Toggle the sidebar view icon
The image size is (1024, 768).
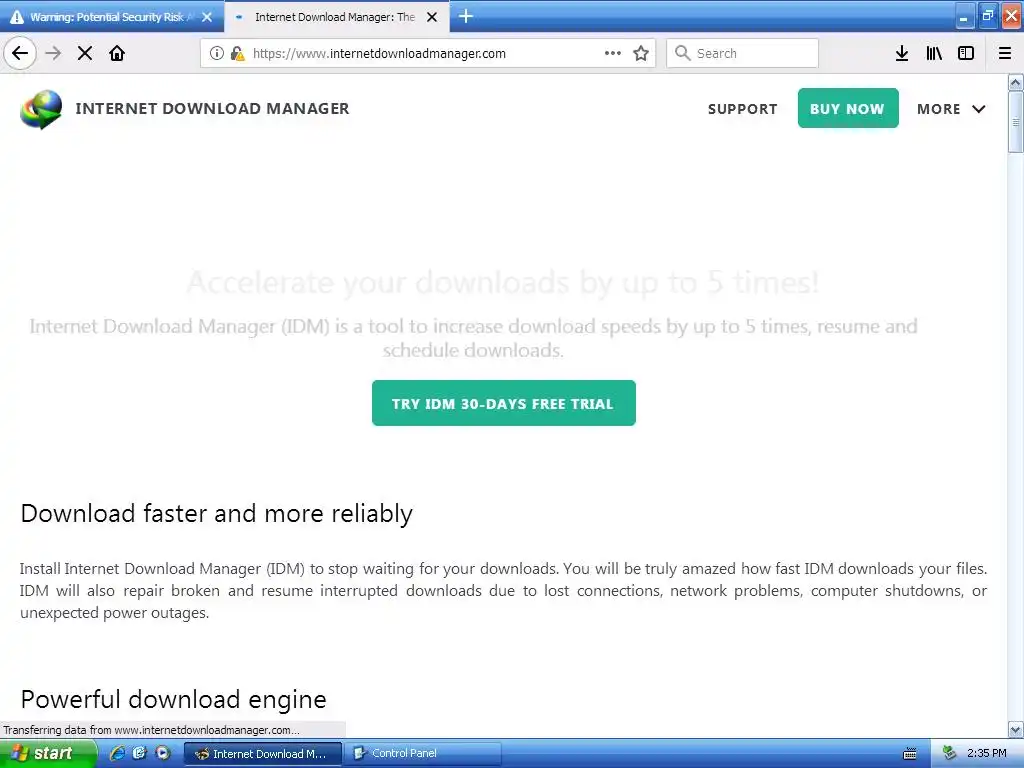[x=966, y=53]
